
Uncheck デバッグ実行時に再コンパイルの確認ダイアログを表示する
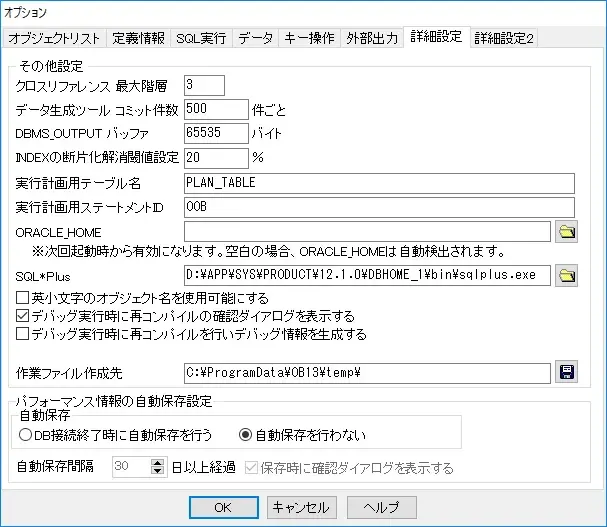[x=23, y=316]
